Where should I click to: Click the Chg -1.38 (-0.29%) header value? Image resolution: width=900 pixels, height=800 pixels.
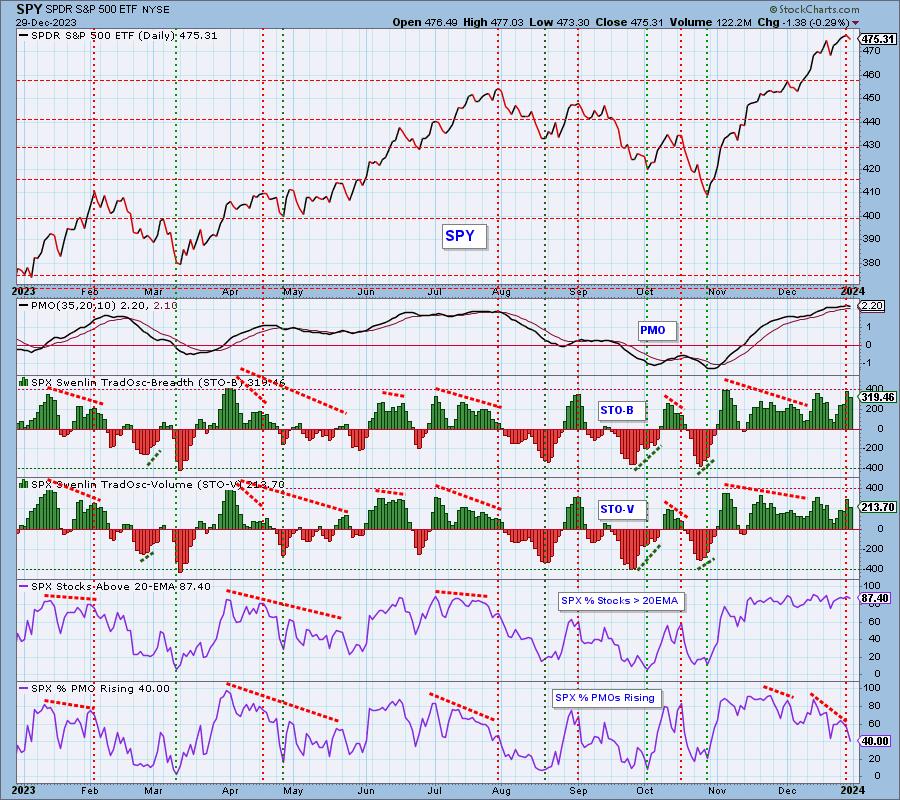pyautogui.click(x=803, y=22)
